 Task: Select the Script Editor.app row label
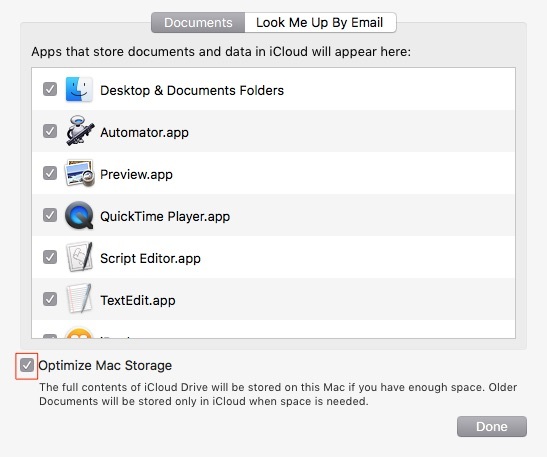point(150,259)
